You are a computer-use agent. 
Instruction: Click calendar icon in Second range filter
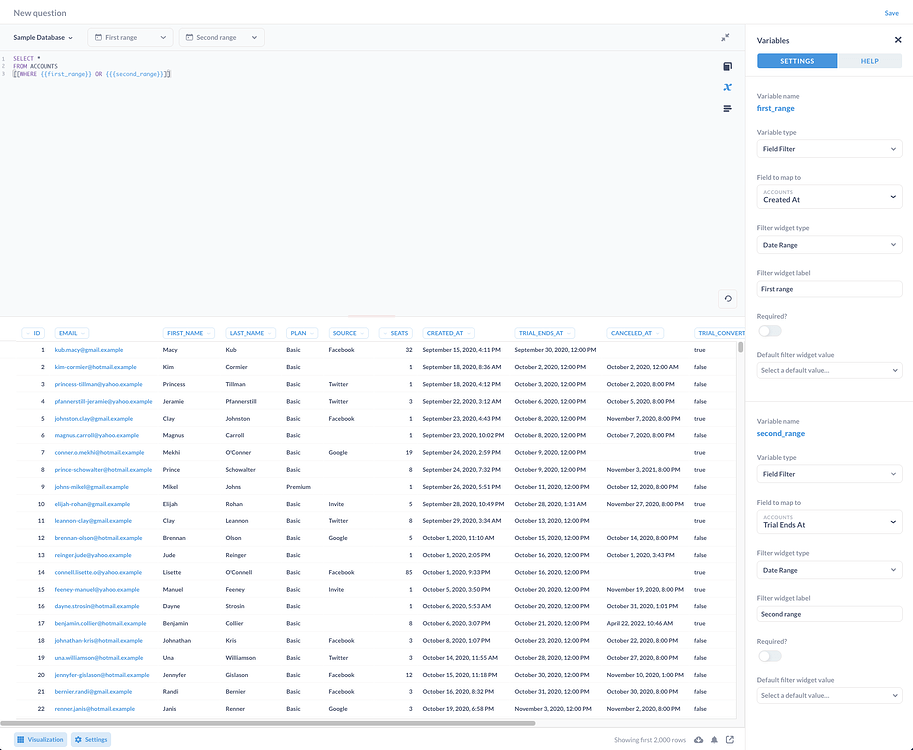(189, 37)
